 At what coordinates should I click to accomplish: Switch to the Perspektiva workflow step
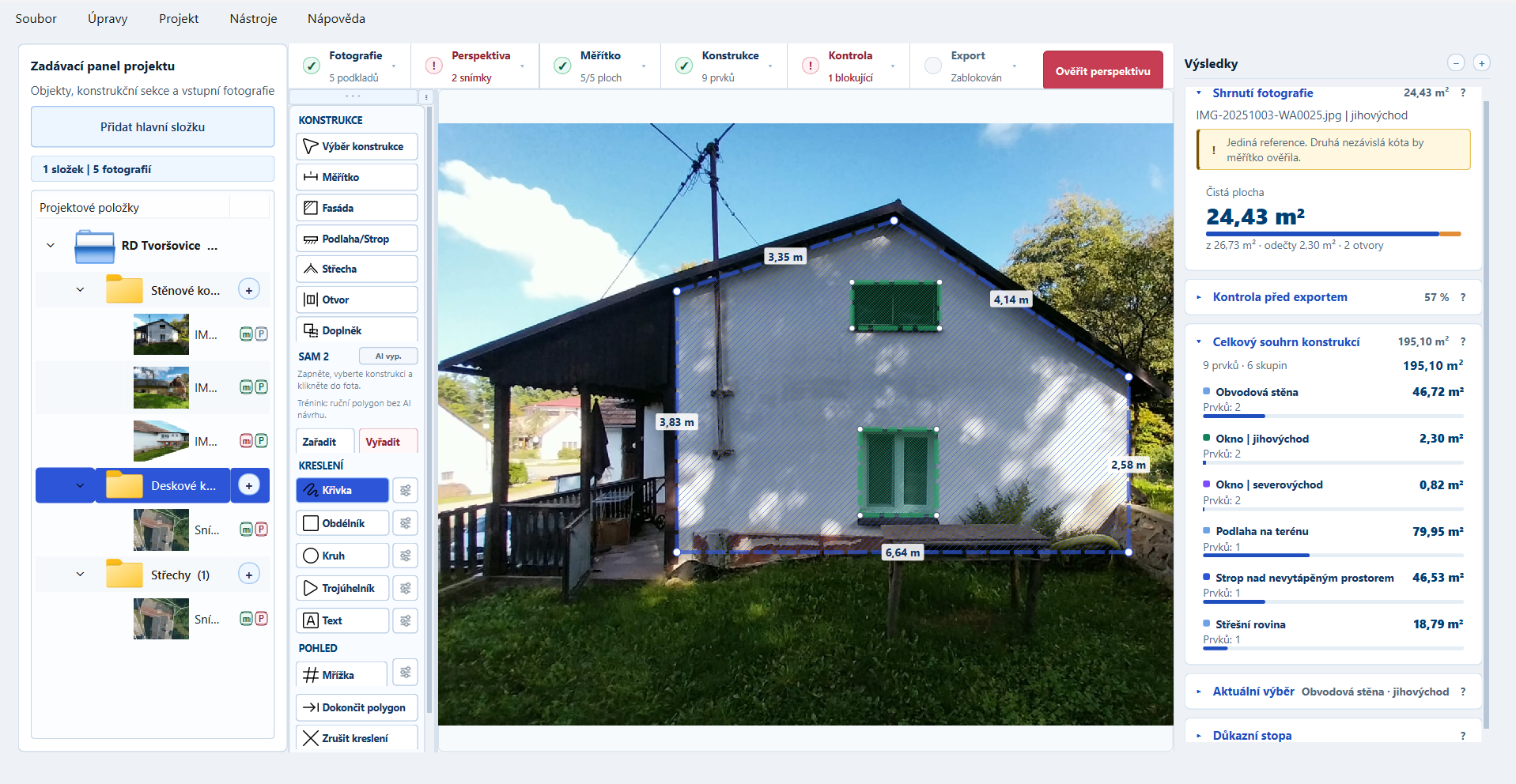pos(477,66)
